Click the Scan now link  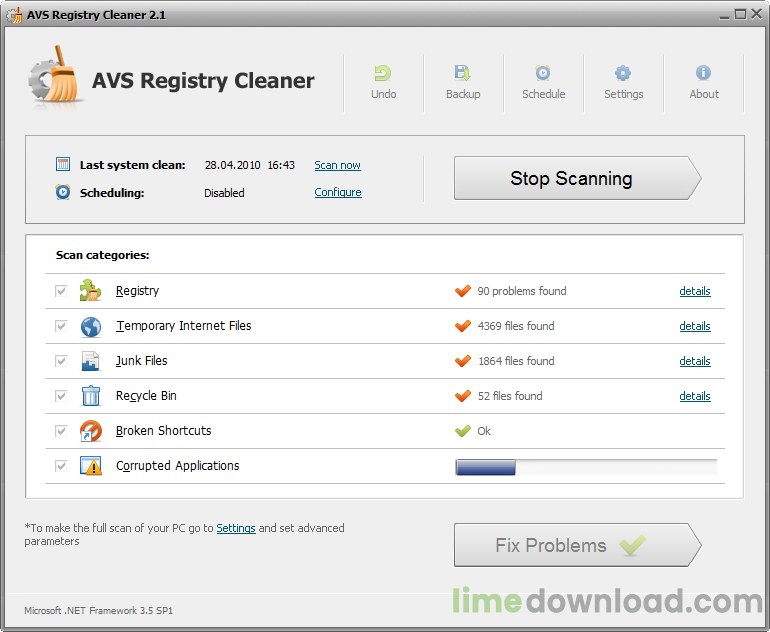[337, 165]
